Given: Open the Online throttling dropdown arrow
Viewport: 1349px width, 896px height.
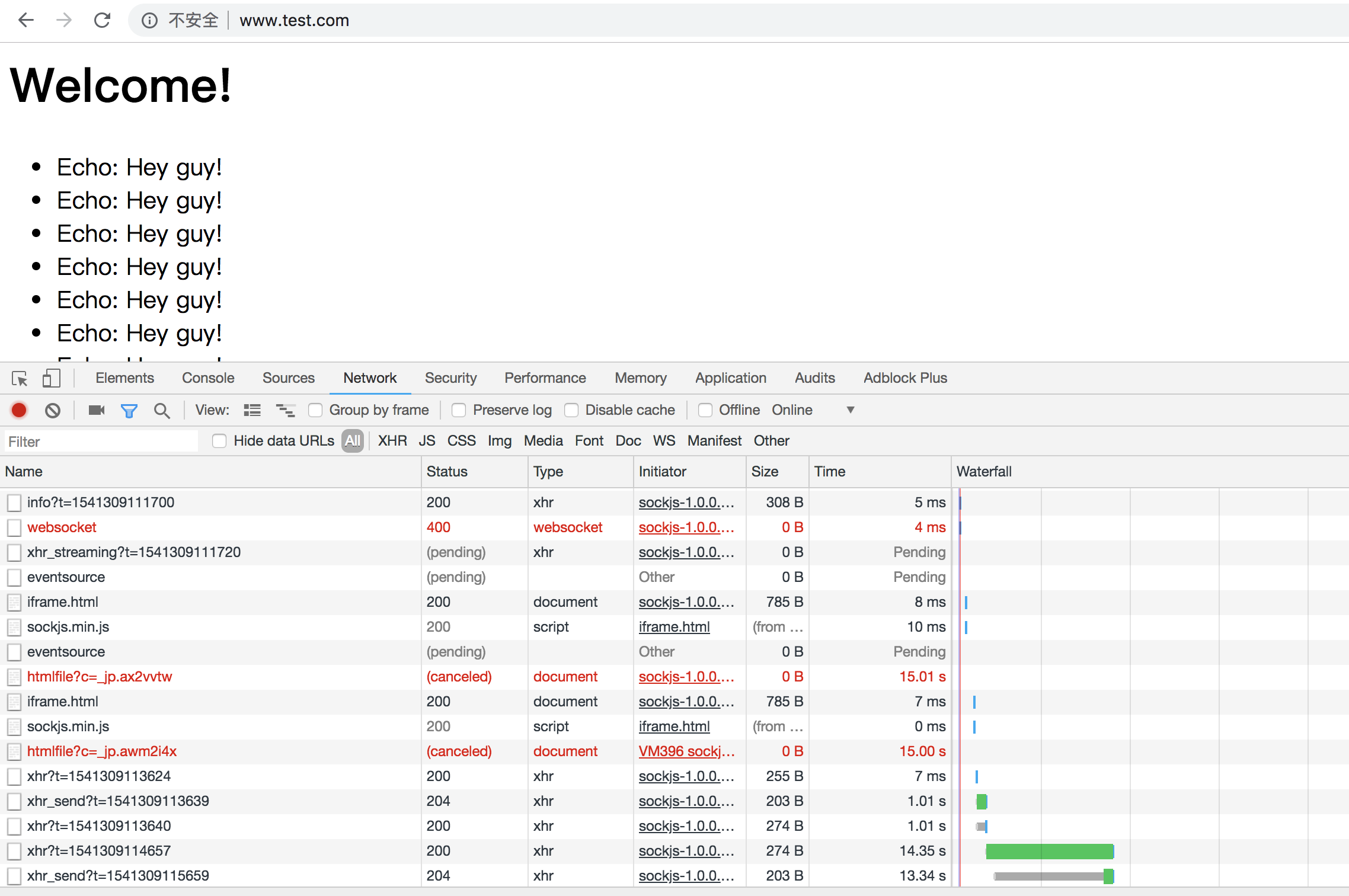Looking at the screenshot, I should coord(850,410).
